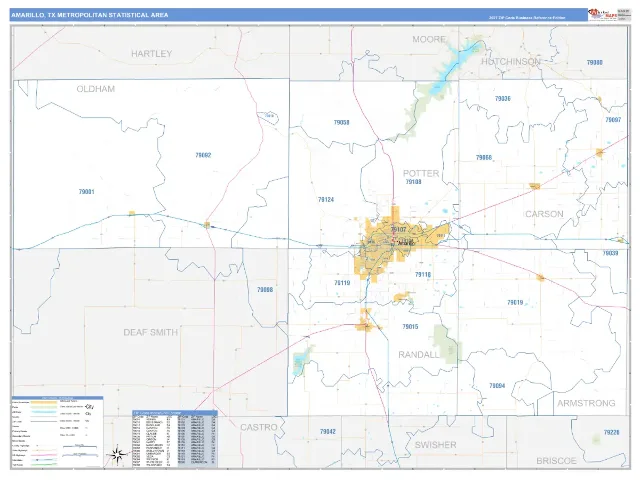Click the map title Amarillo, TX Metropolitan Statistical Area
This screenshot has width=640, height=480.
point(90,15)
